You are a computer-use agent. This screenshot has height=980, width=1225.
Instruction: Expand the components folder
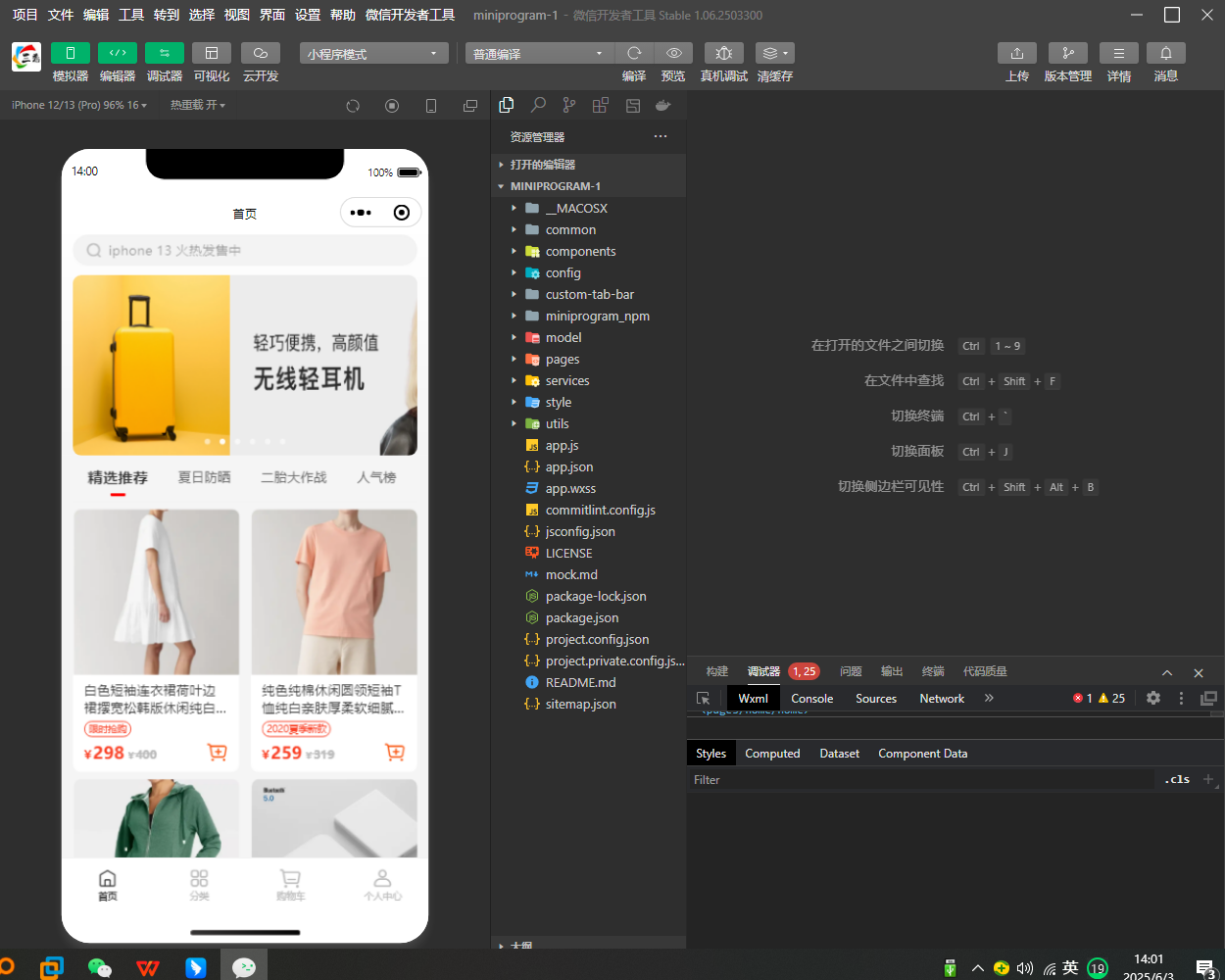[588, 251]
